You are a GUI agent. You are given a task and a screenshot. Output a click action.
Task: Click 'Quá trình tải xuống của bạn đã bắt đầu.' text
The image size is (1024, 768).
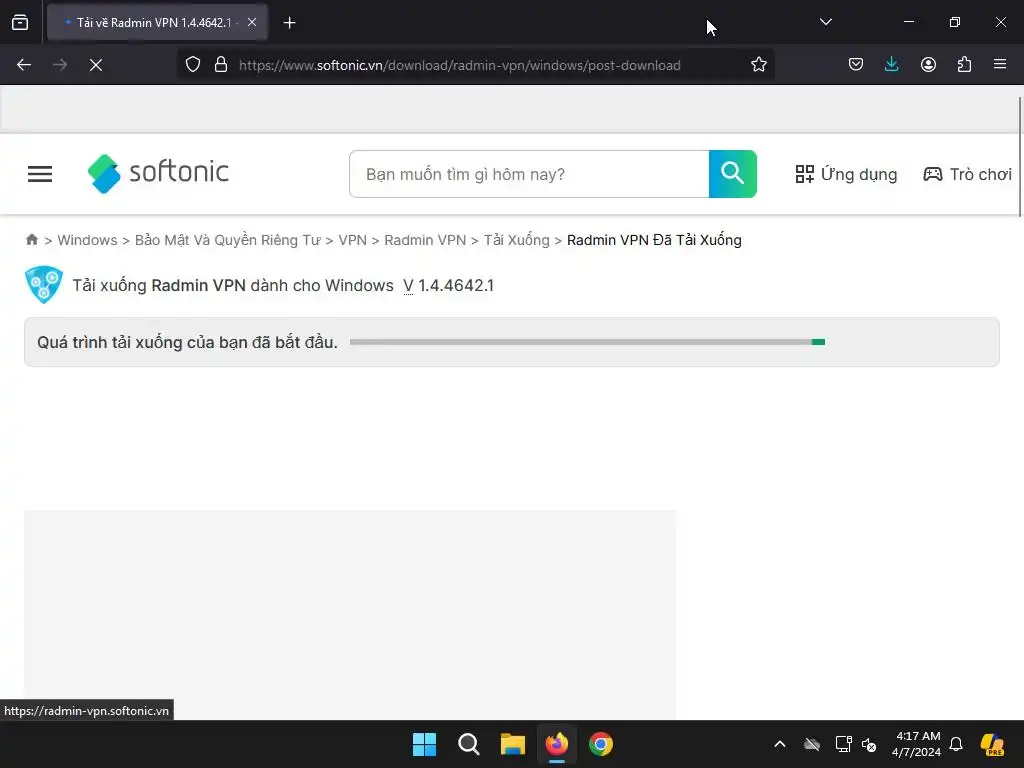pyautogui.click(x=187, y=342)
